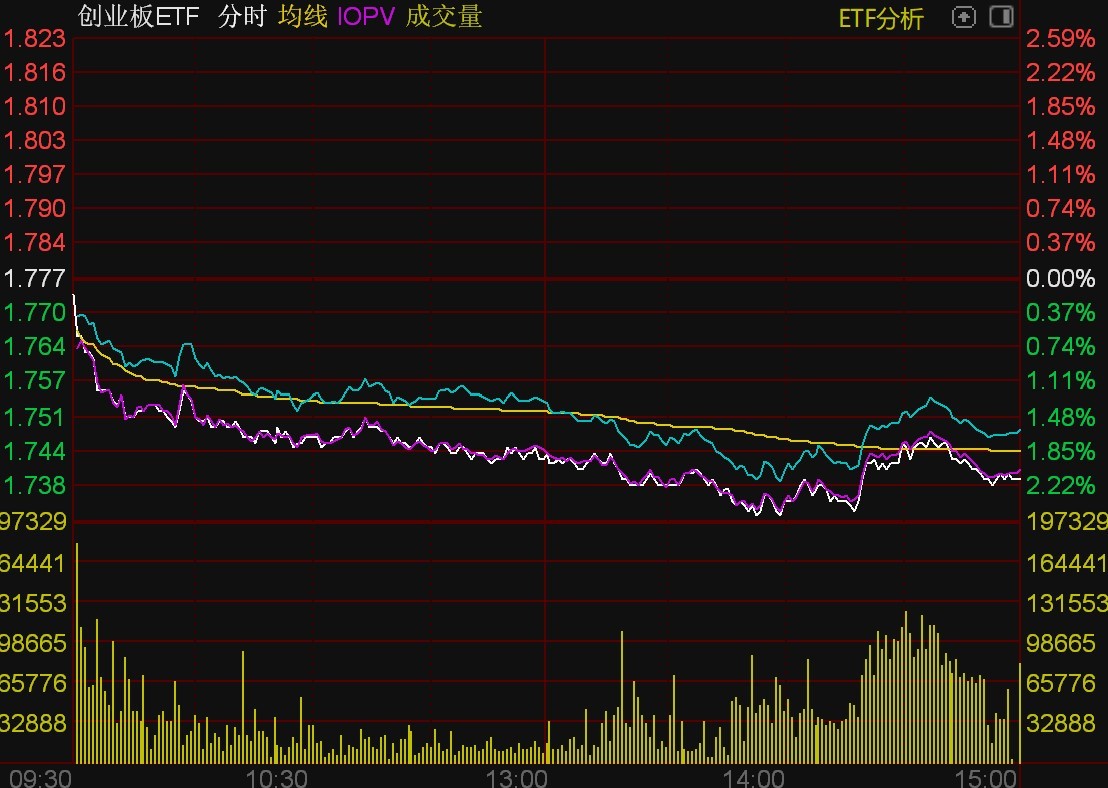Click the red 1.48% percent axis label
This screenshot has height=788, width=1108.
click(1060, 140)
